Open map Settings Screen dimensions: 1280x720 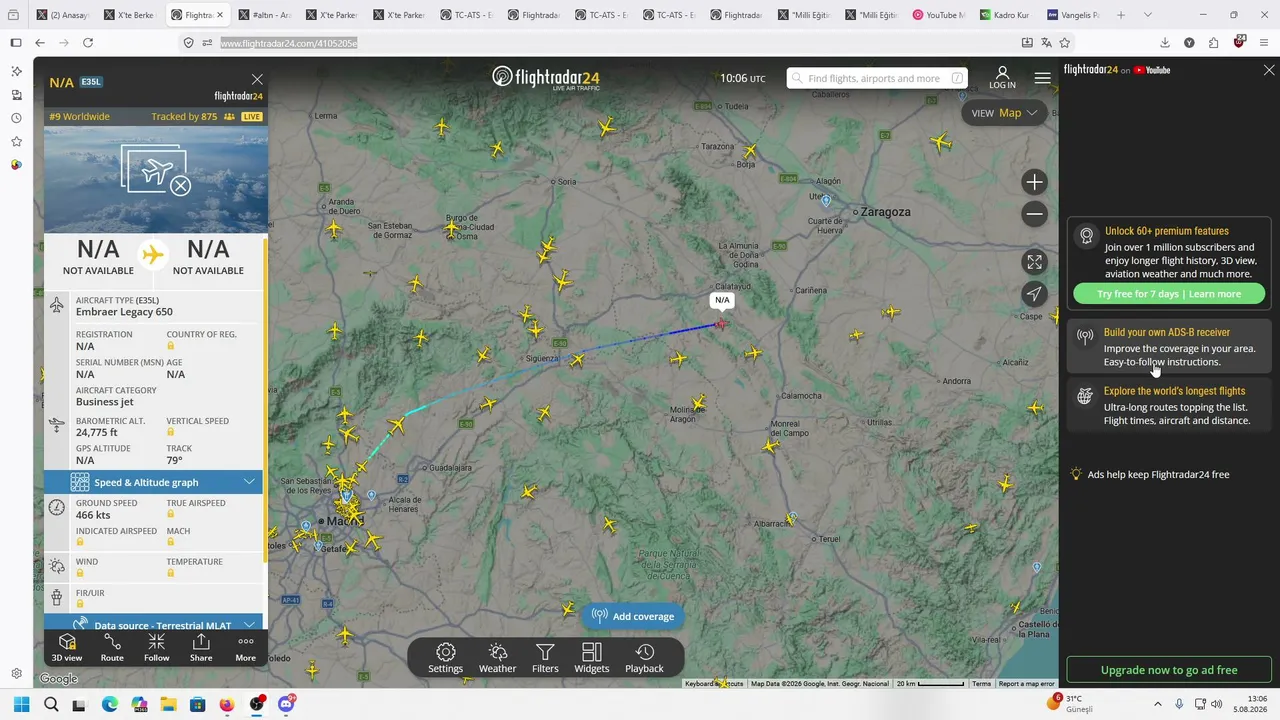tap(446, 658)
